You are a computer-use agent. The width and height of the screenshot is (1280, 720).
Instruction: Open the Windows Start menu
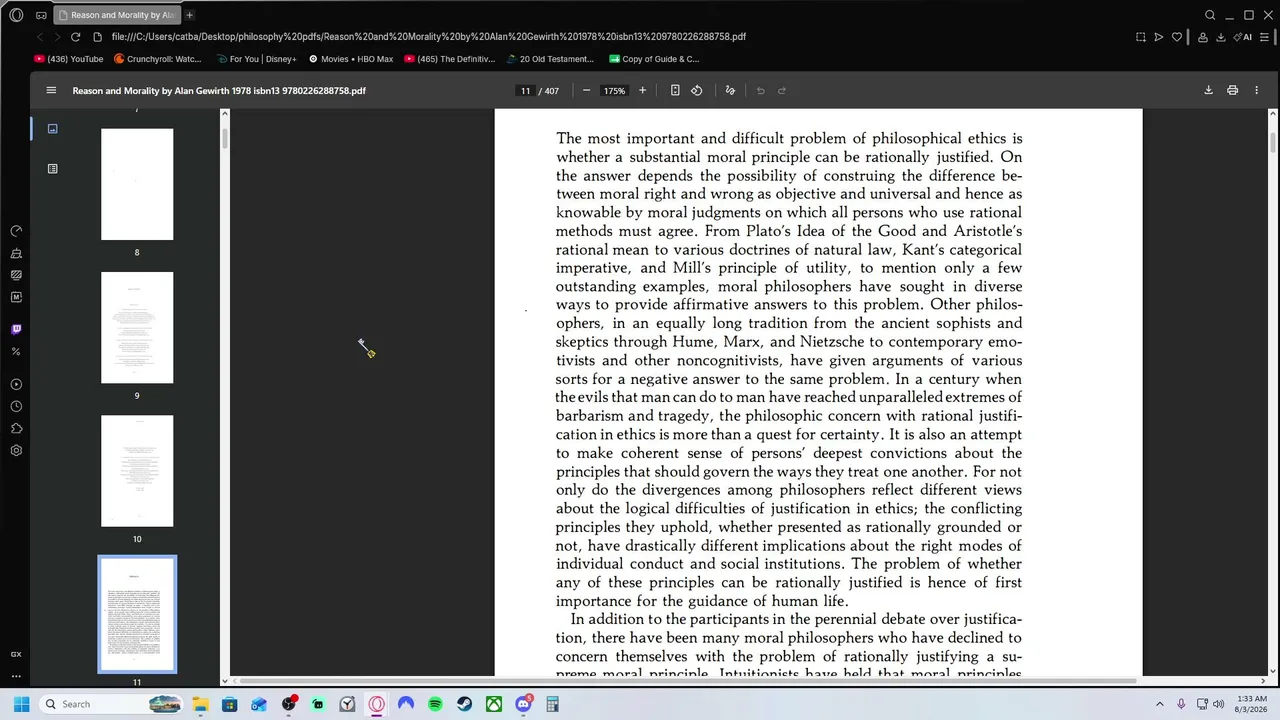[x=21, y=704]
